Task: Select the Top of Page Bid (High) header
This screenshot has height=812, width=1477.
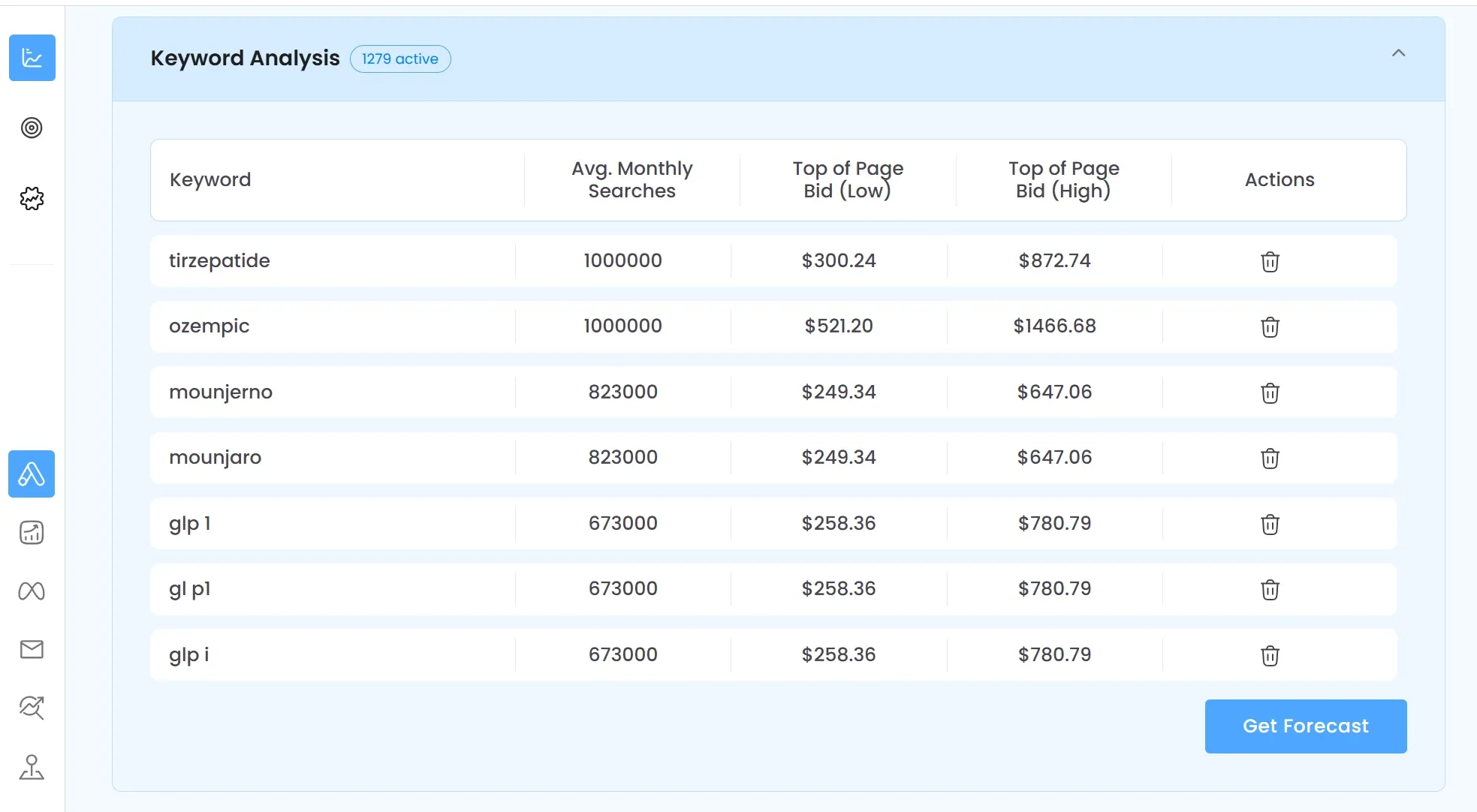Action: [x=1063, y=180]
